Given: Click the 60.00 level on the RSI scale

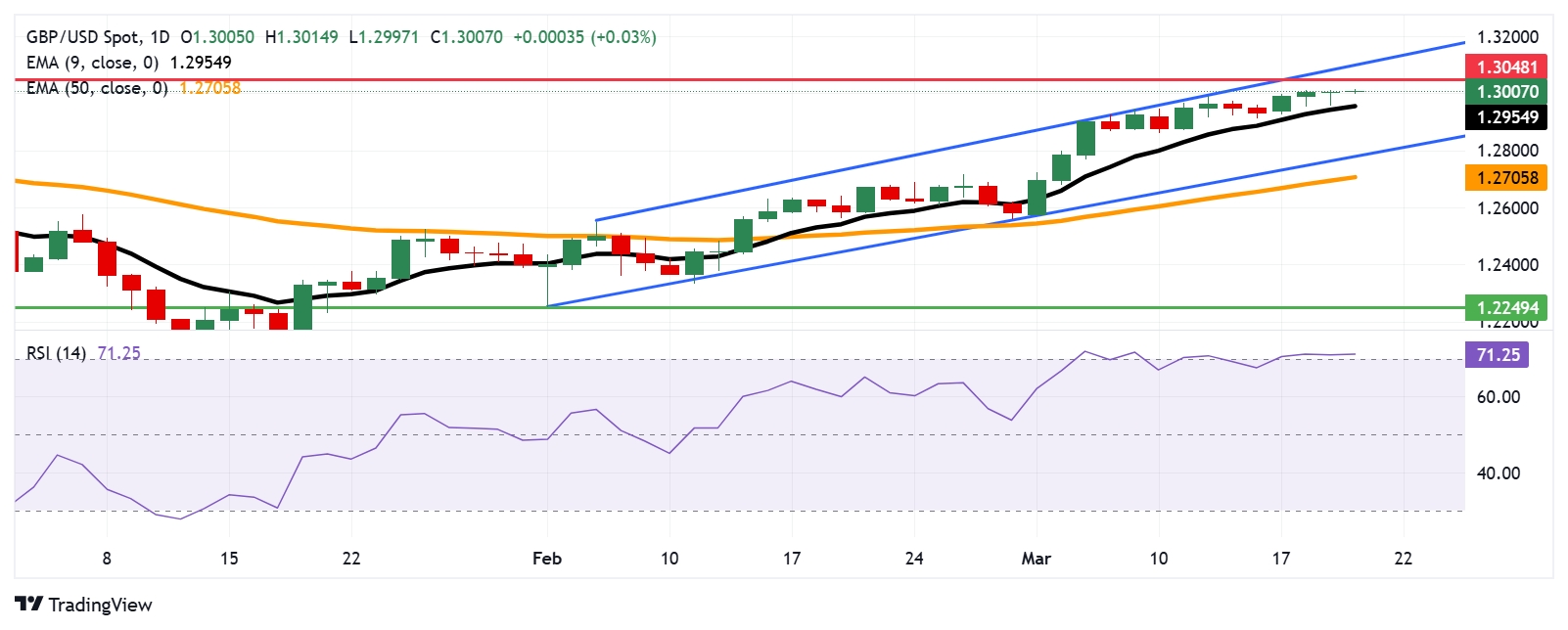Looking at the screenshot, I should point(1498,397).
